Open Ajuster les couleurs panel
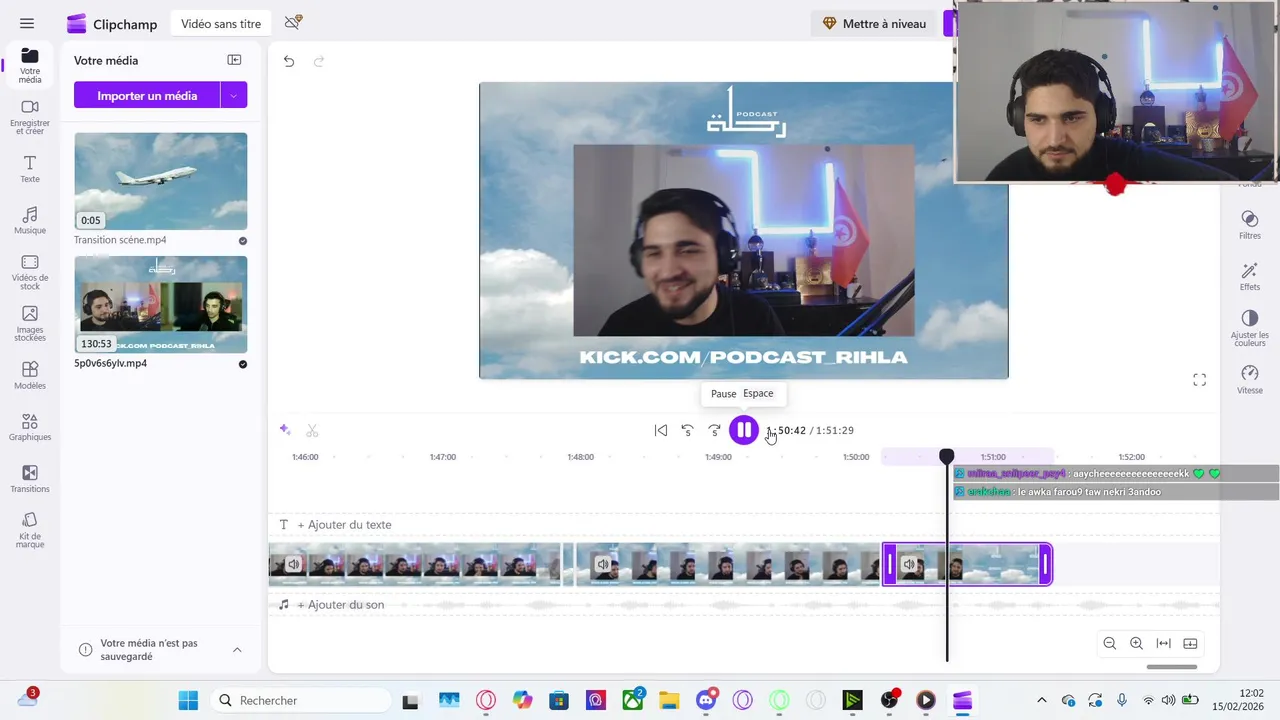The image size is (1280, 720). pos(1249,328)
